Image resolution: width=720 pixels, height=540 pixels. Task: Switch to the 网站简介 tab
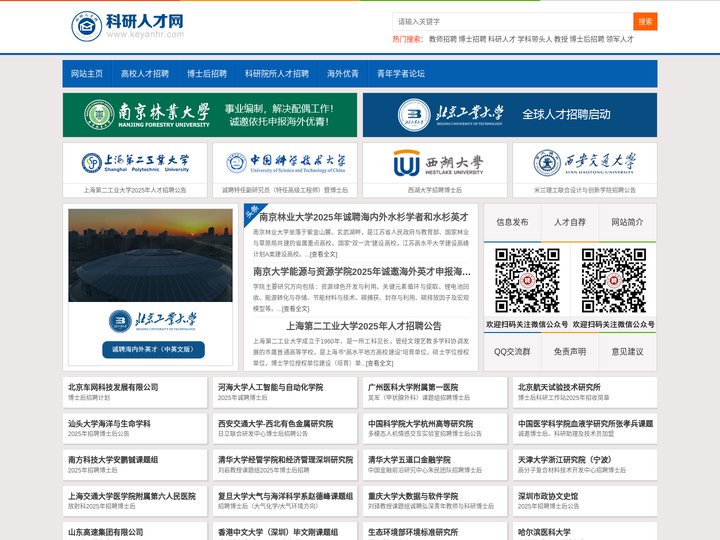627,222
